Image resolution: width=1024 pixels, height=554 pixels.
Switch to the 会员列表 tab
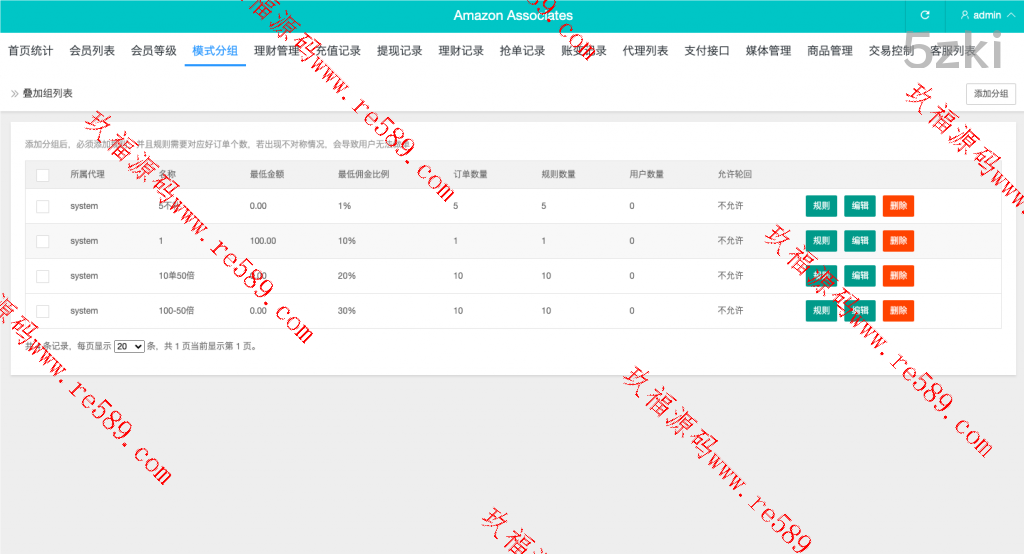[92, 51]
